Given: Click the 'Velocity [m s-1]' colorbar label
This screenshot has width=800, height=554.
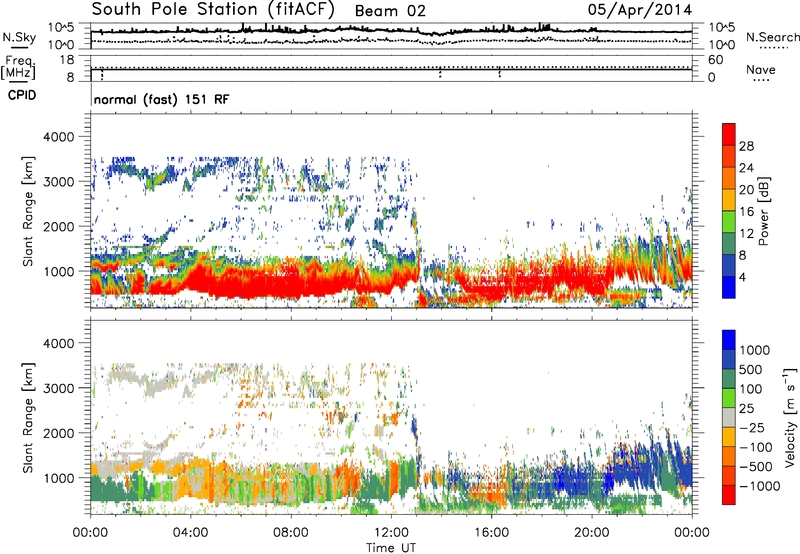Looking at the screenshot, I should (x=790, y=417).
